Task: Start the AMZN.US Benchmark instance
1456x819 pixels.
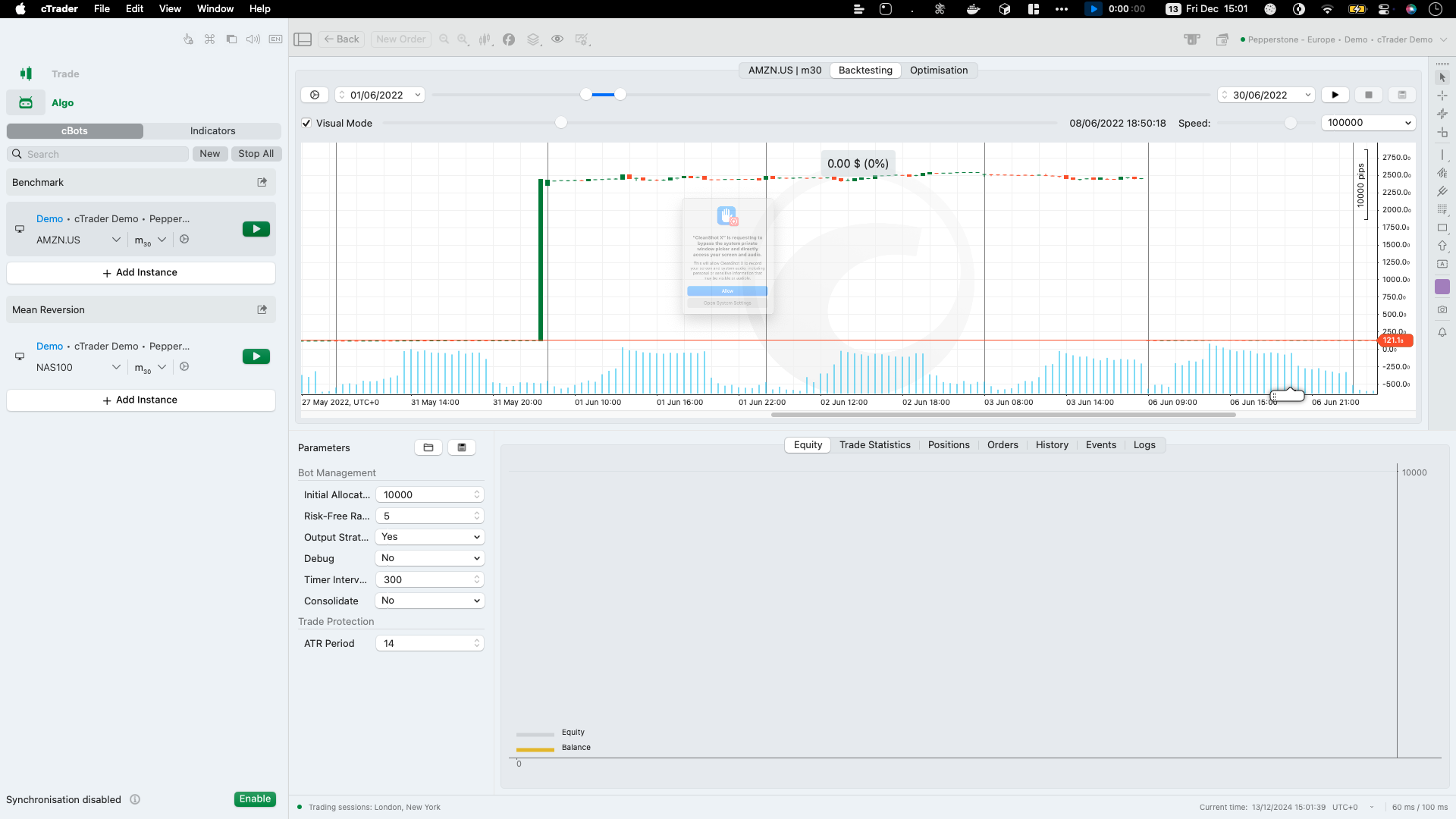Action: (x=256, y=229)
